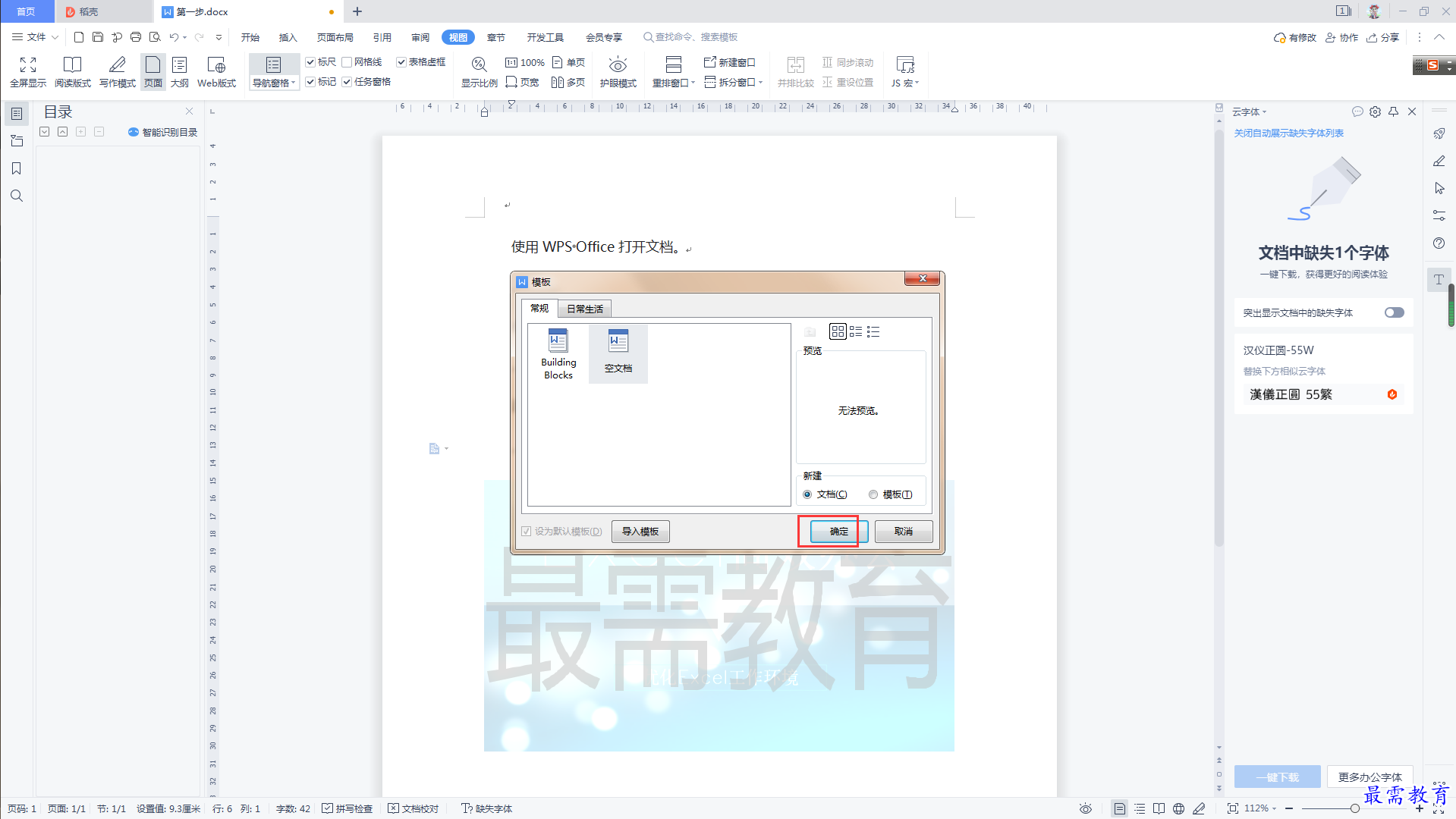Toggle spell check in status bar
Viewport: 1456px width, 819px height.
click(x=347, y=808)
